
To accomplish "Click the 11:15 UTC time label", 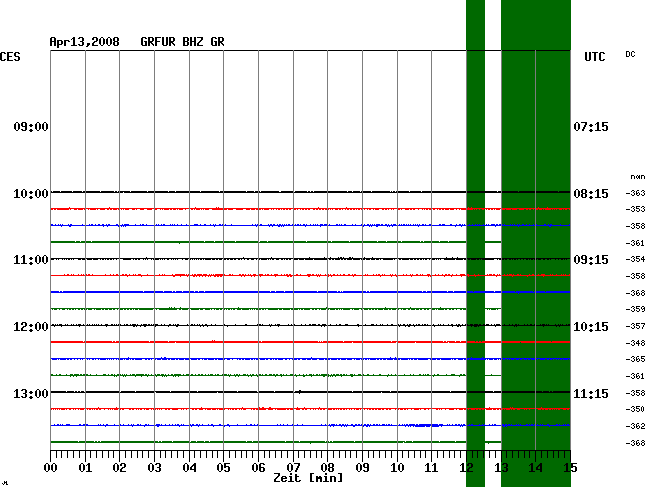I will tap(591, 393).
